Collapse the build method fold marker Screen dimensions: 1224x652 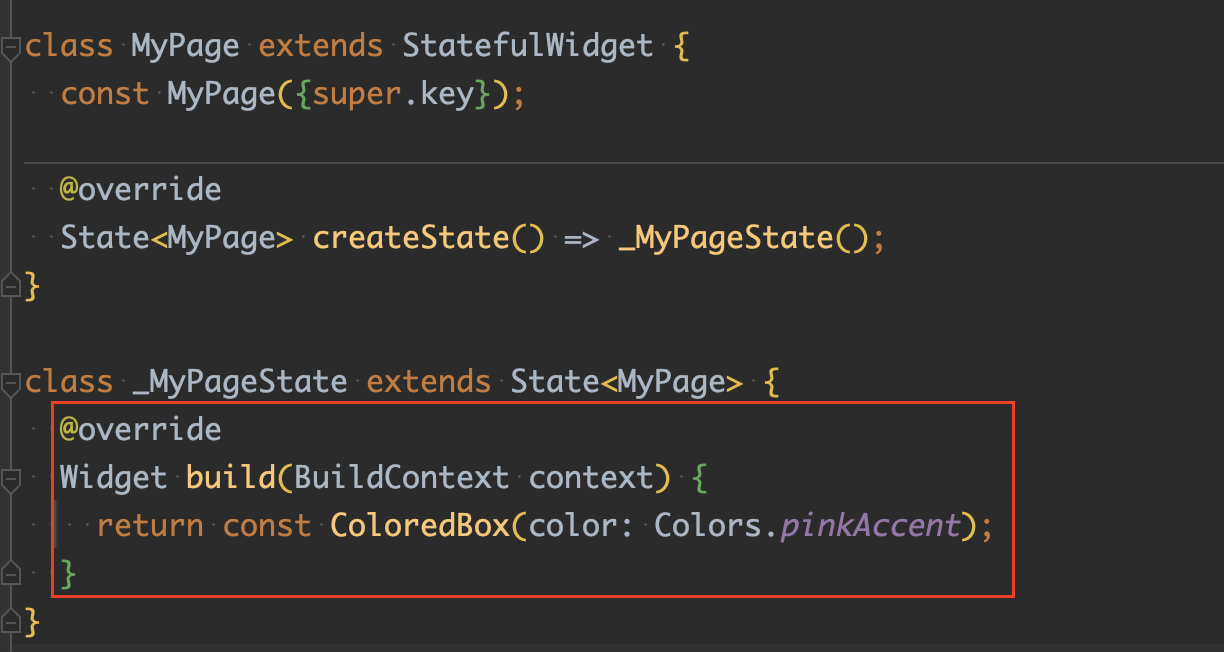(x=10, y=479)
